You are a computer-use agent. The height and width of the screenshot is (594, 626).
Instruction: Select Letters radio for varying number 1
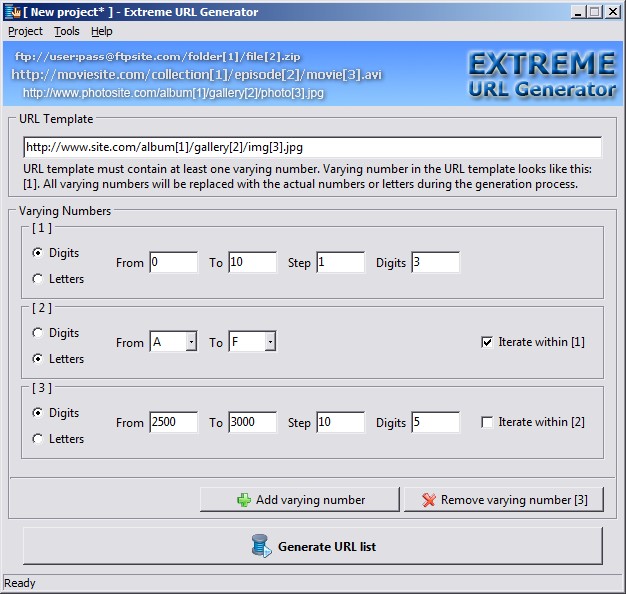point(39,279)
